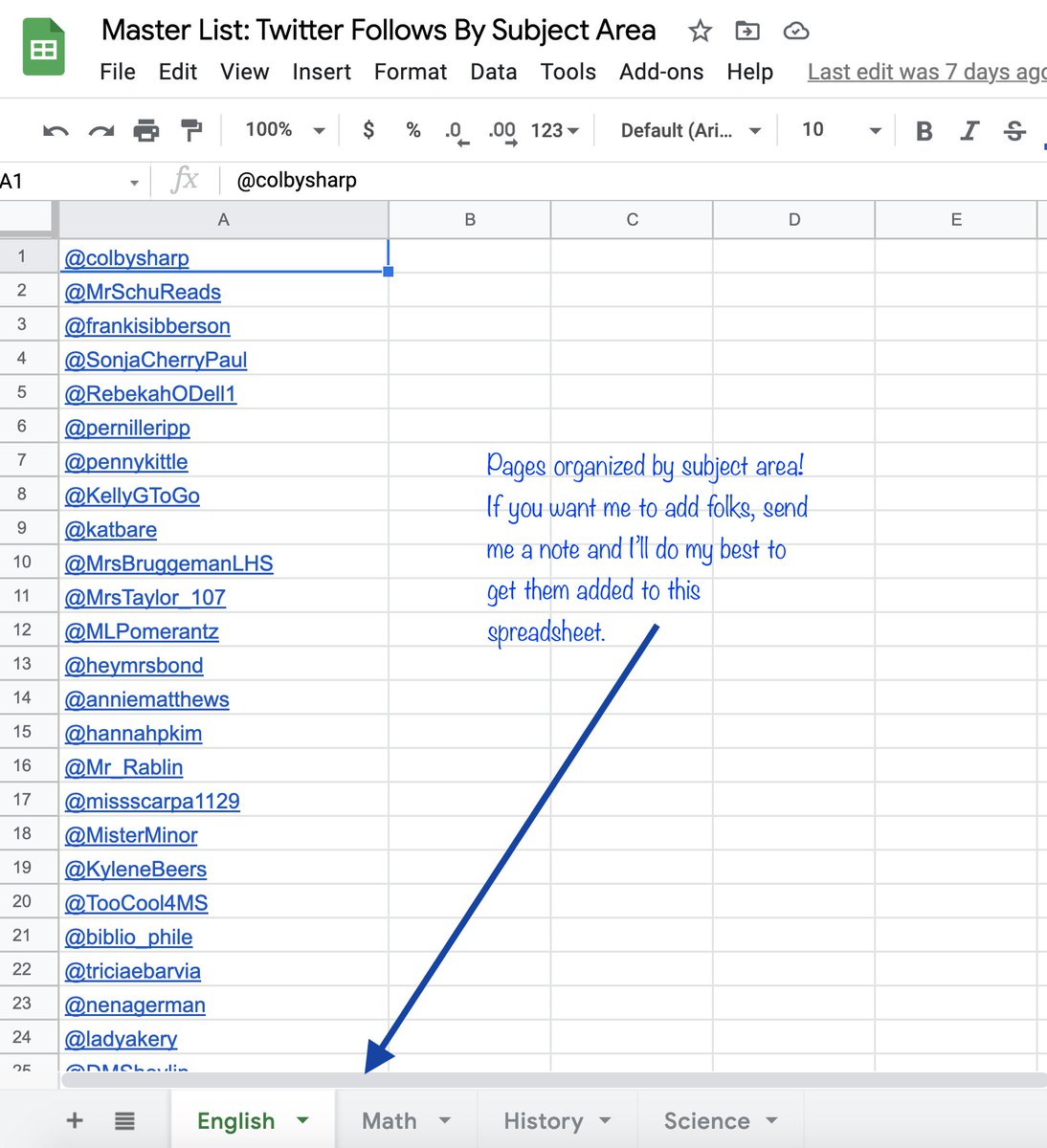Select the English sheet tab

[x=236, y=1120]
